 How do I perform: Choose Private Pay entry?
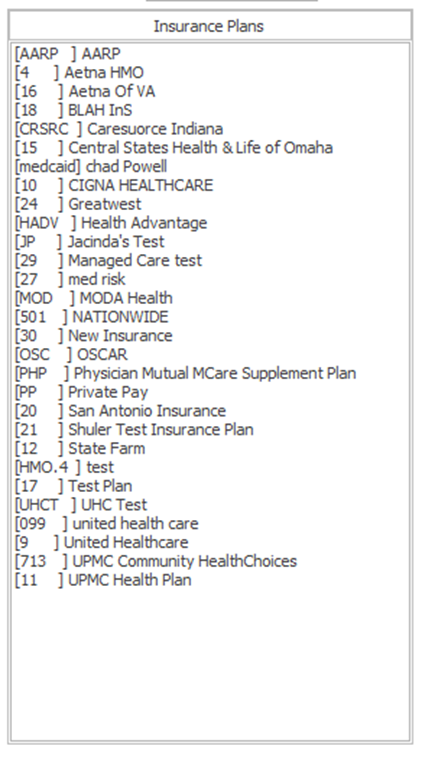81,393
